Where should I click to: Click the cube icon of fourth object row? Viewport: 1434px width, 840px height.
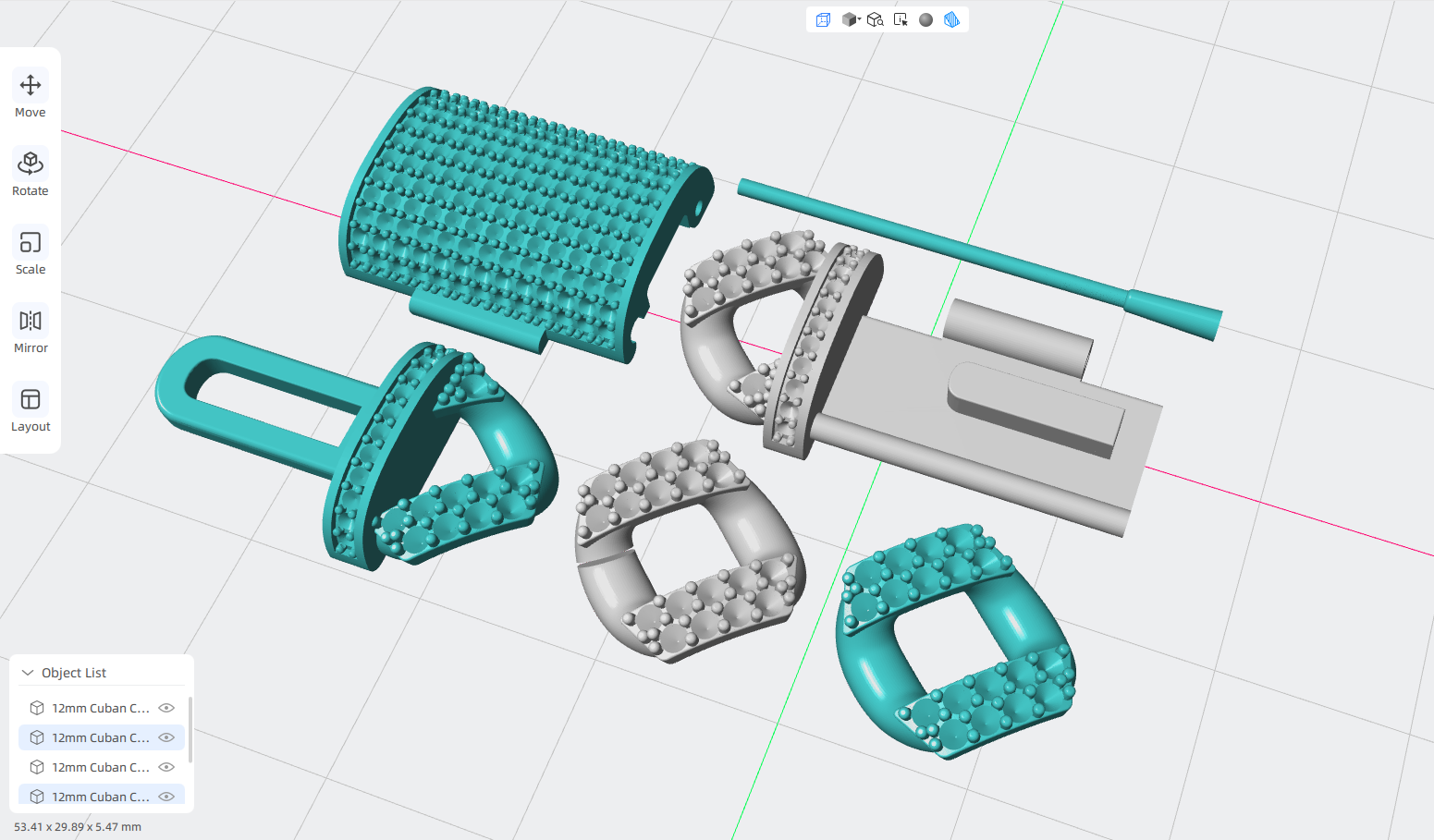tap(37, 797)
